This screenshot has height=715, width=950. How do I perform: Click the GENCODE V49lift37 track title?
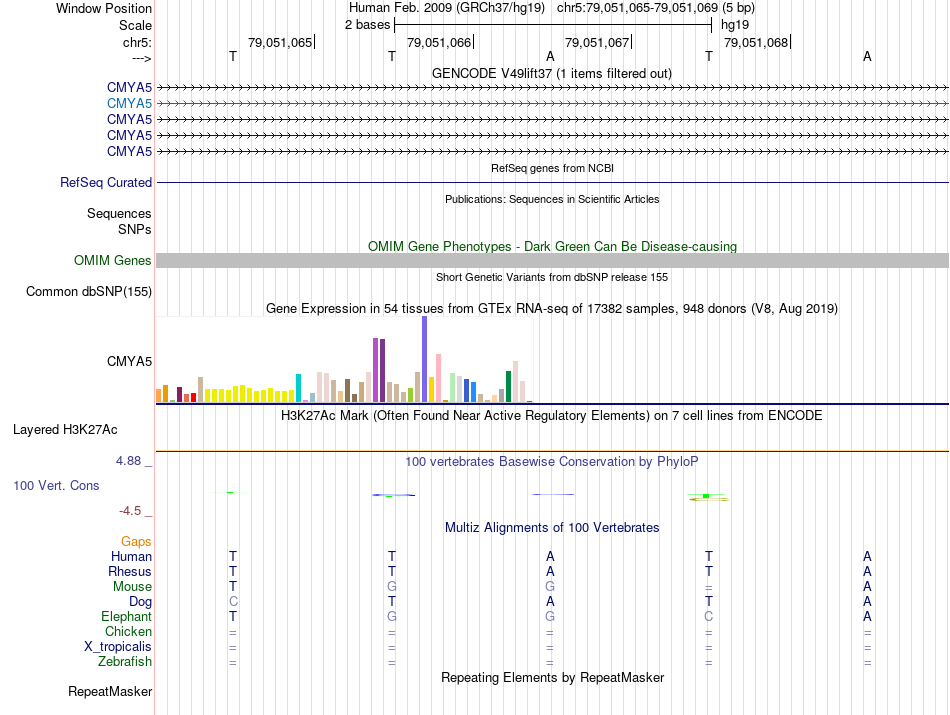tap(552, 73)
